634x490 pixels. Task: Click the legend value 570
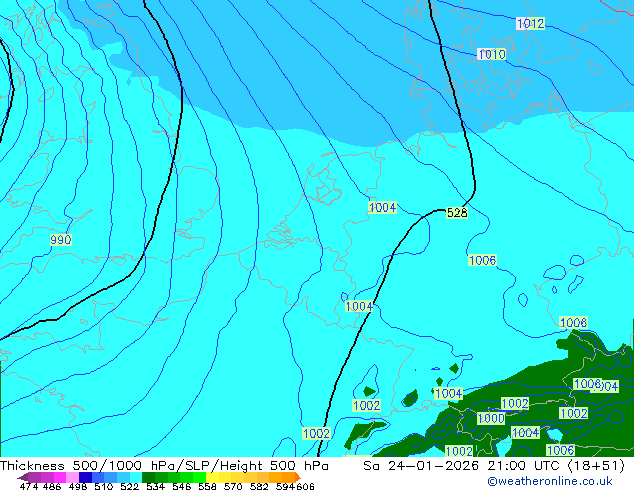233,486
